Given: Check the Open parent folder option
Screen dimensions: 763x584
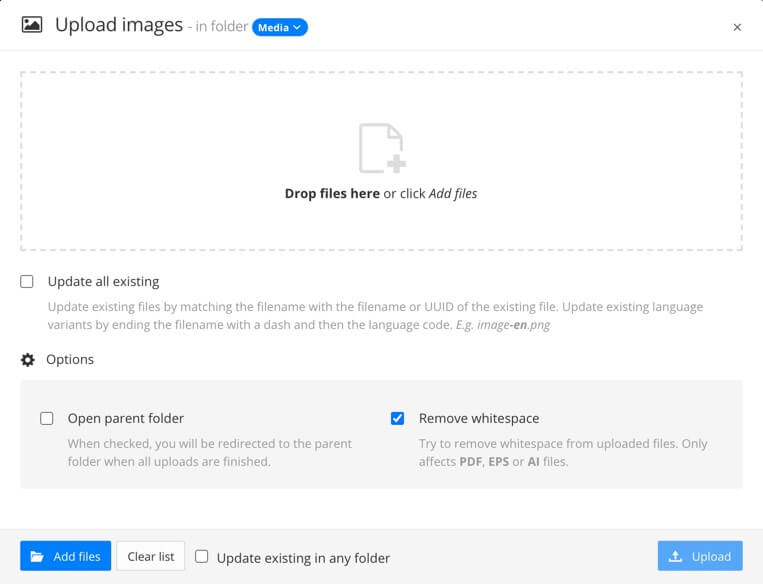Looking at the screenshot, I should [x=47, y=419].
